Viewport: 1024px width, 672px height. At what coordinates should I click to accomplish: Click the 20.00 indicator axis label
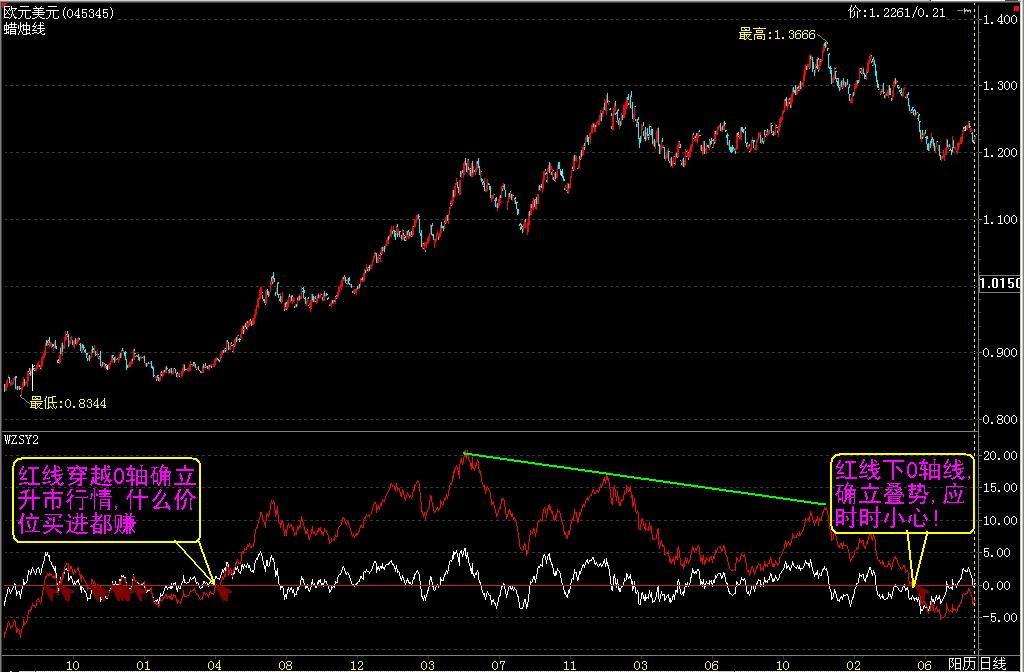pyautogui.click(x=1000, y=455)
